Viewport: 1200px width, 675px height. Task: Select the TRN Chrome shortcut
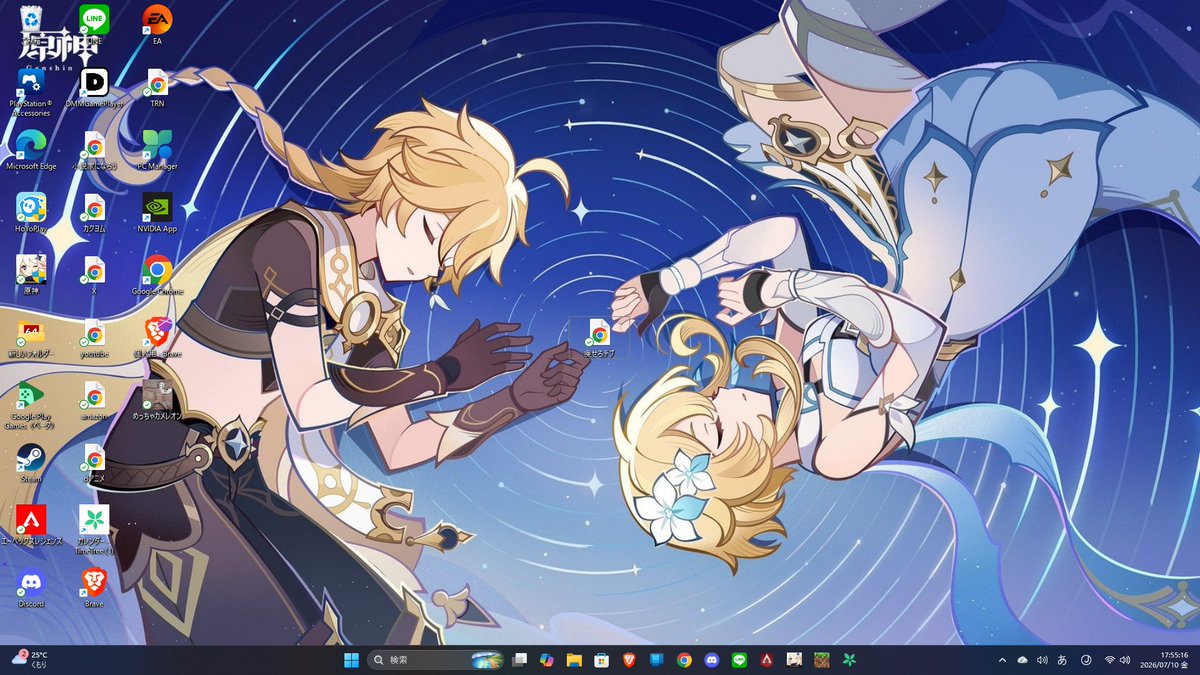coord(157,87)
